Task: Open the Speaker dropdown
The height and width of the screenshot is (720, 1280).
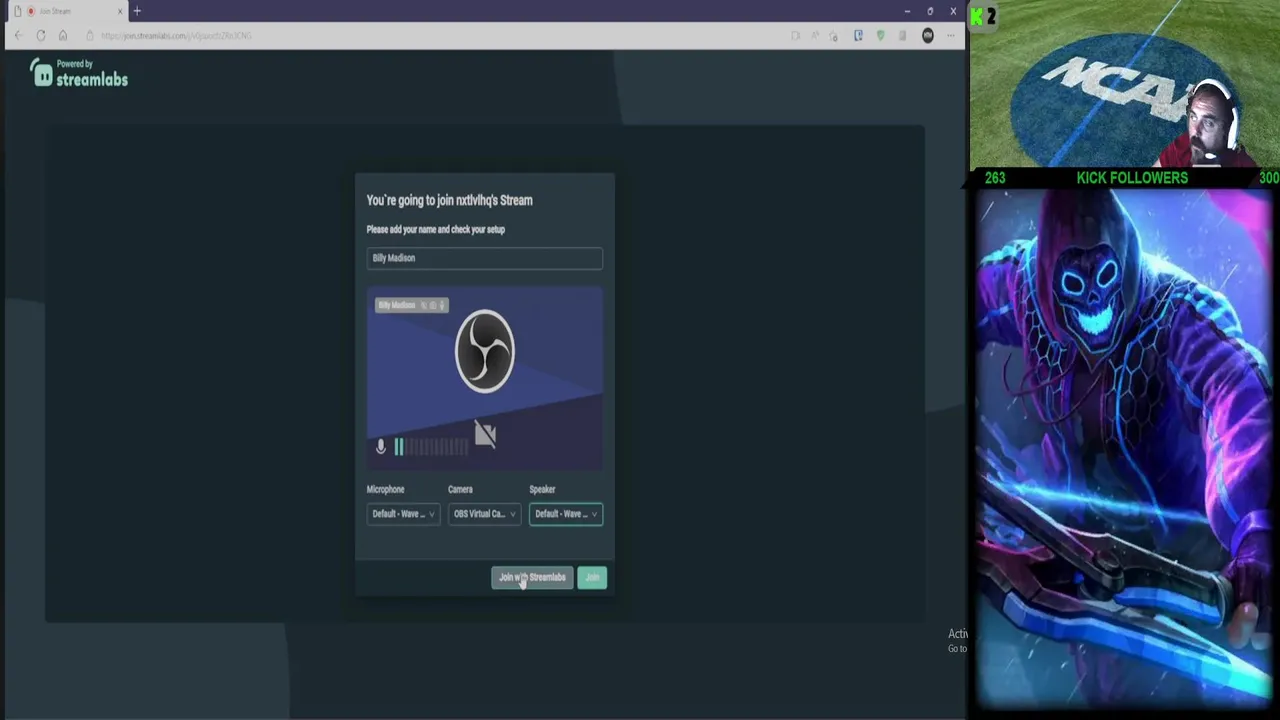Action: click(x=566, y=514)
